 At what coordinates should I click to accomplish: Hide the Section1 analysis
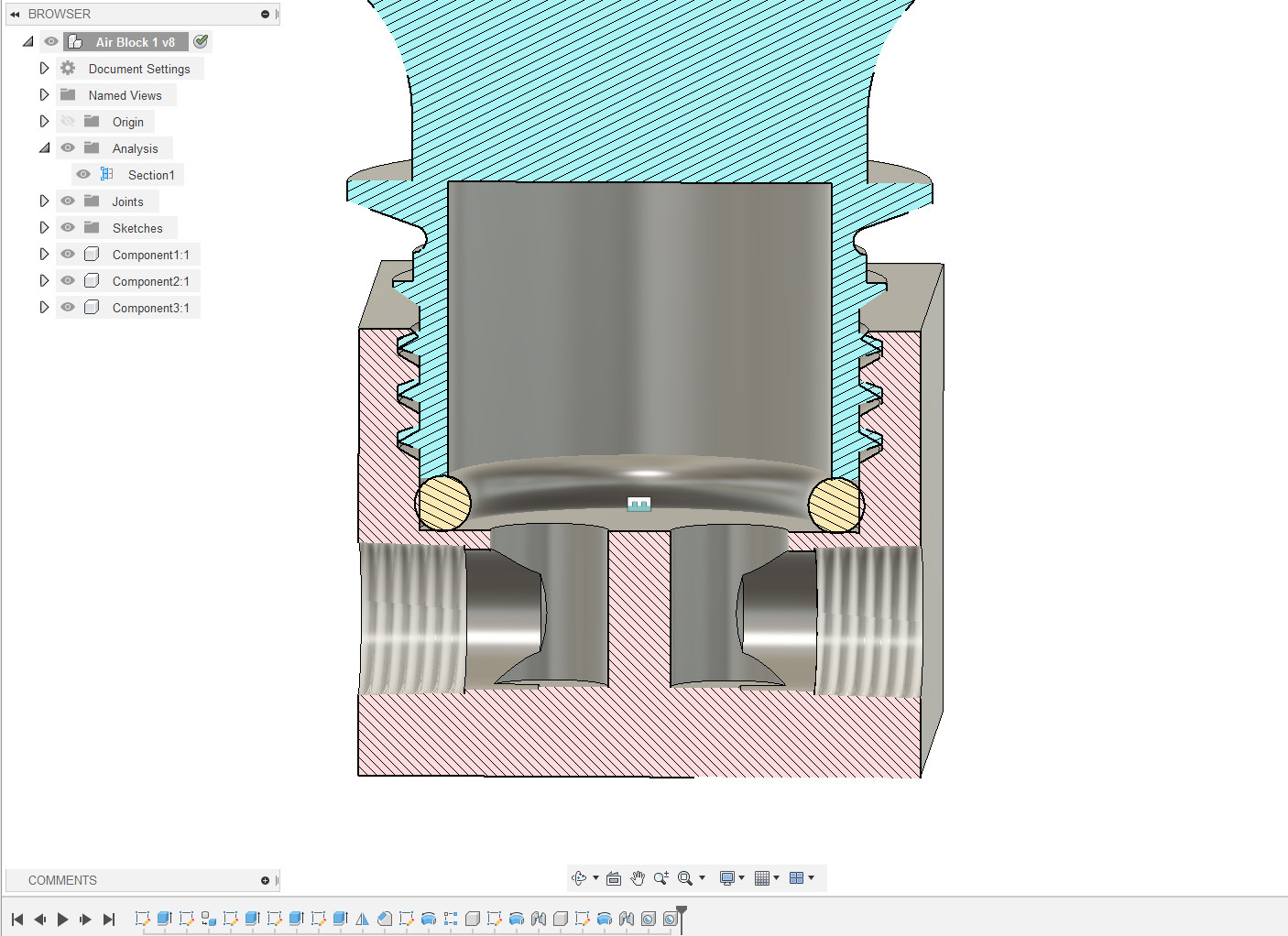(83, 174)
